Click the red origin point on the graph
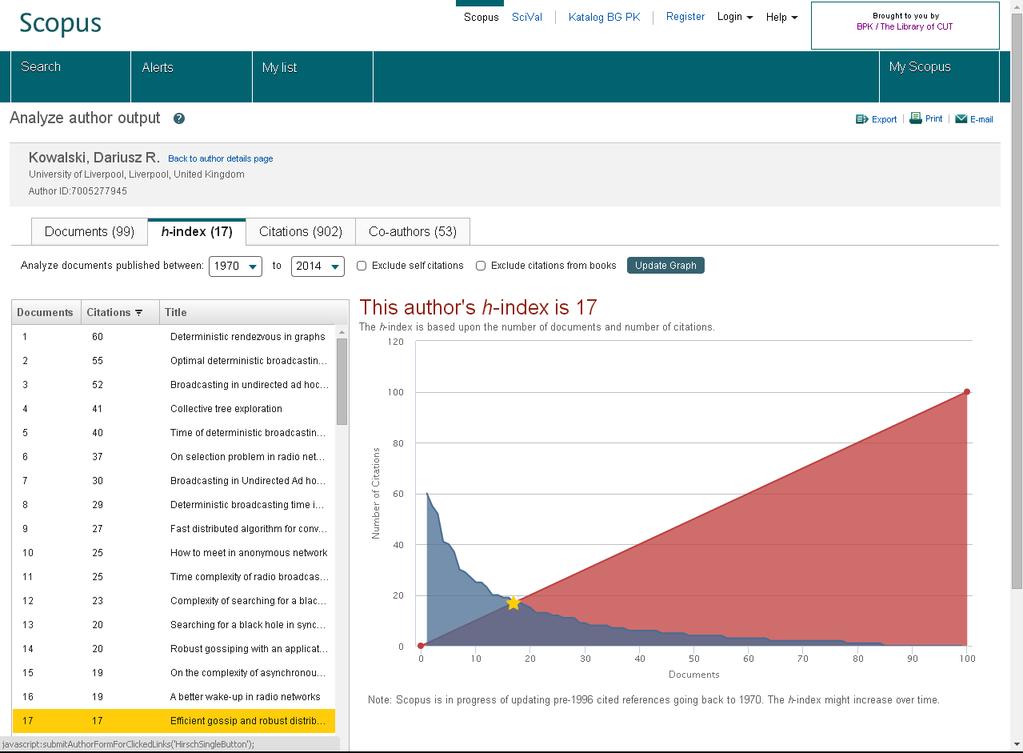The image size is (1023, 753). click(421, 646)
